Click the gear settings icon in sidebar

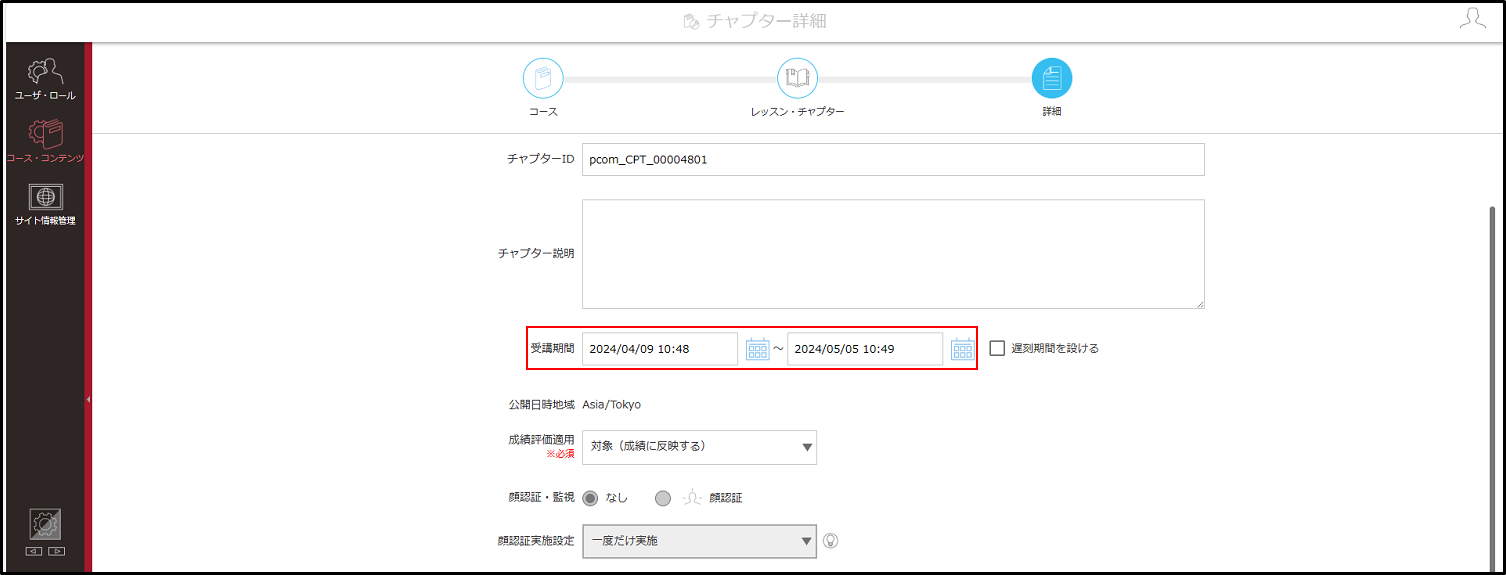pos(45,524)
